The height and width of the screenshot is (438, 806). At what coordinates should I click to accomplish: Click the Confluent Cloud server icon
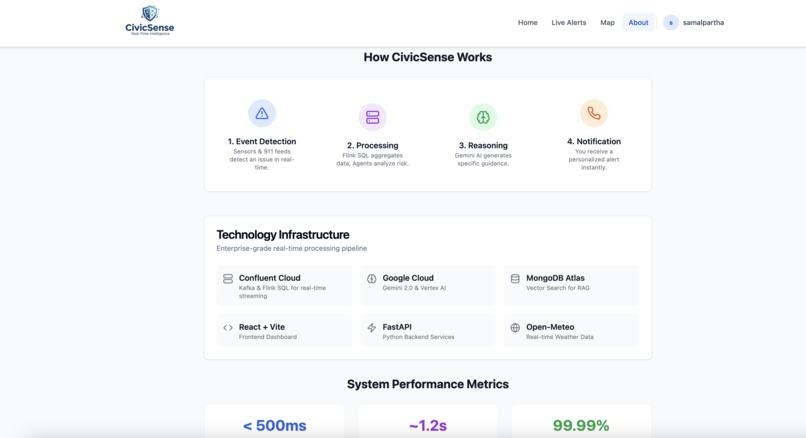[x=228, y=279]
